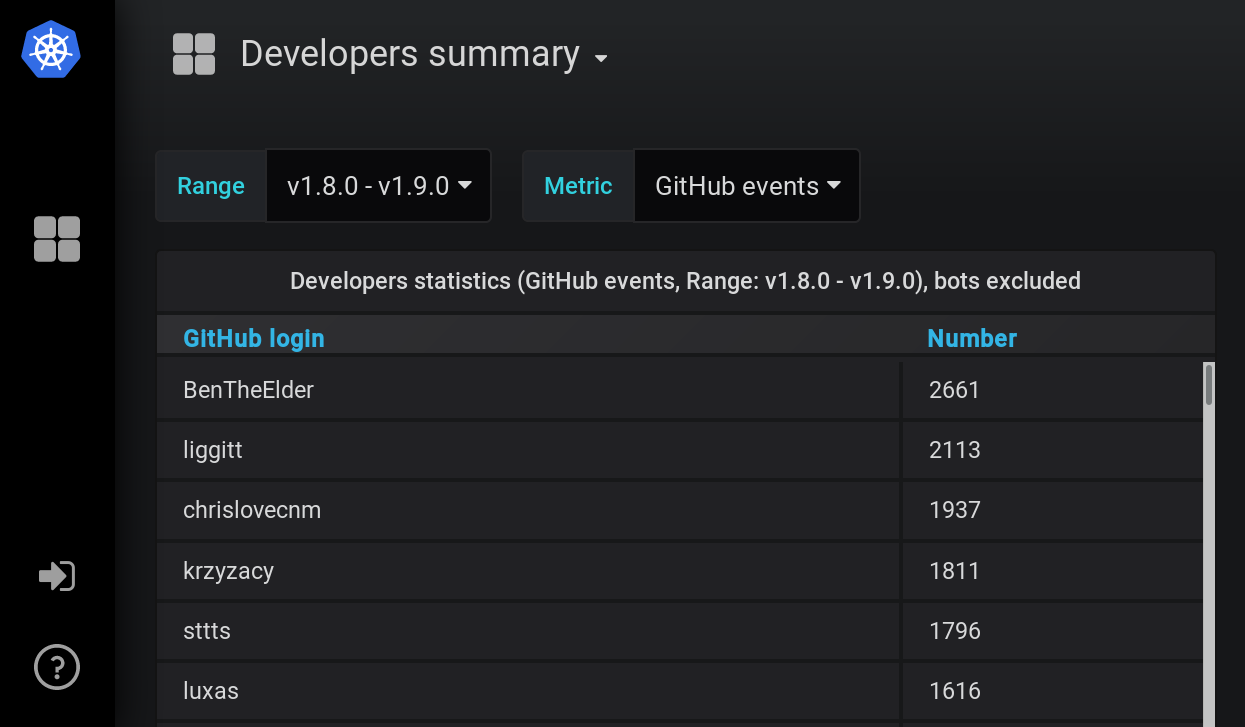Click the table's vertical scrollbar thumb
The width and height of the screenshot is (1245, 727).
tap(1209, 385)
